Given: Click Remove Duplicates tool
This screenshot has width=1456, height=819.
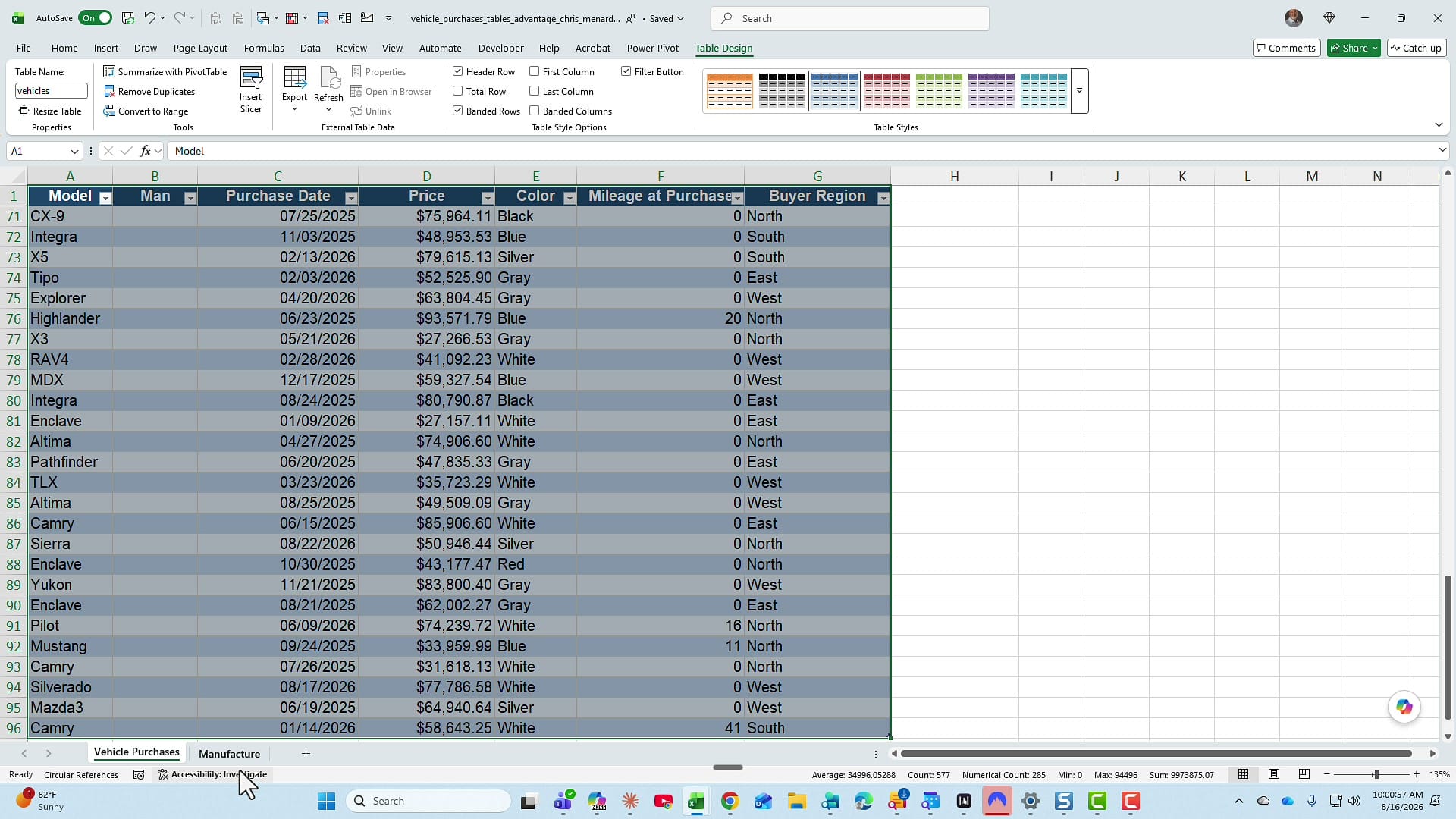Looking at the screenshot, I should (149, 91).
